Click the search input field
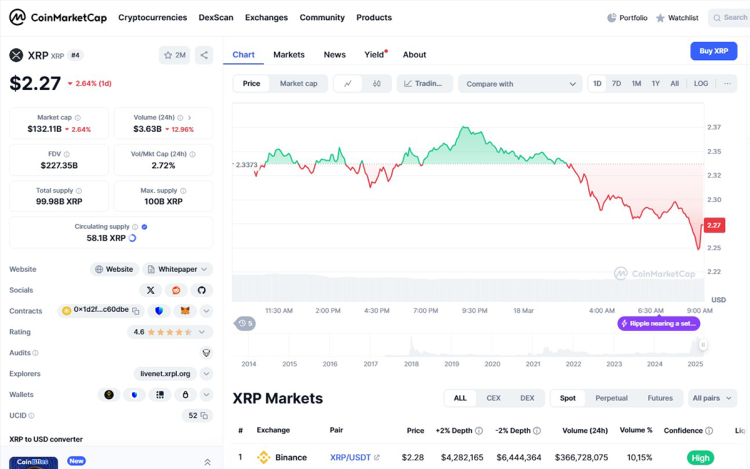 pyautogui.click(x=730, y=18)
